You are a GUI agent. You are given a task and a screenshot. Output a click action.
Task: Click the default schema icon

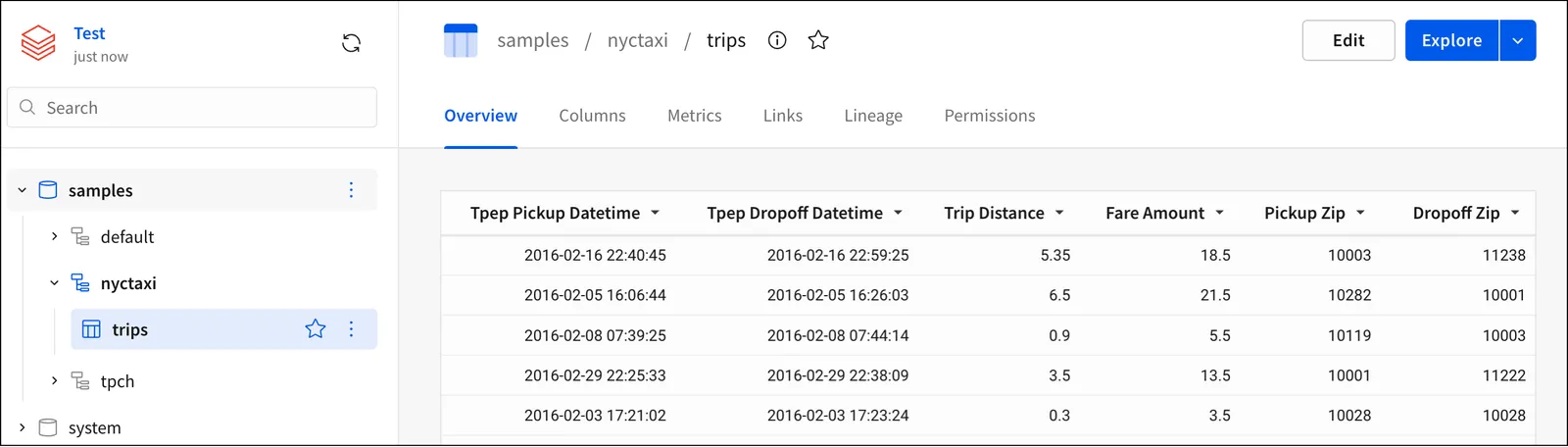click(80, 236)
